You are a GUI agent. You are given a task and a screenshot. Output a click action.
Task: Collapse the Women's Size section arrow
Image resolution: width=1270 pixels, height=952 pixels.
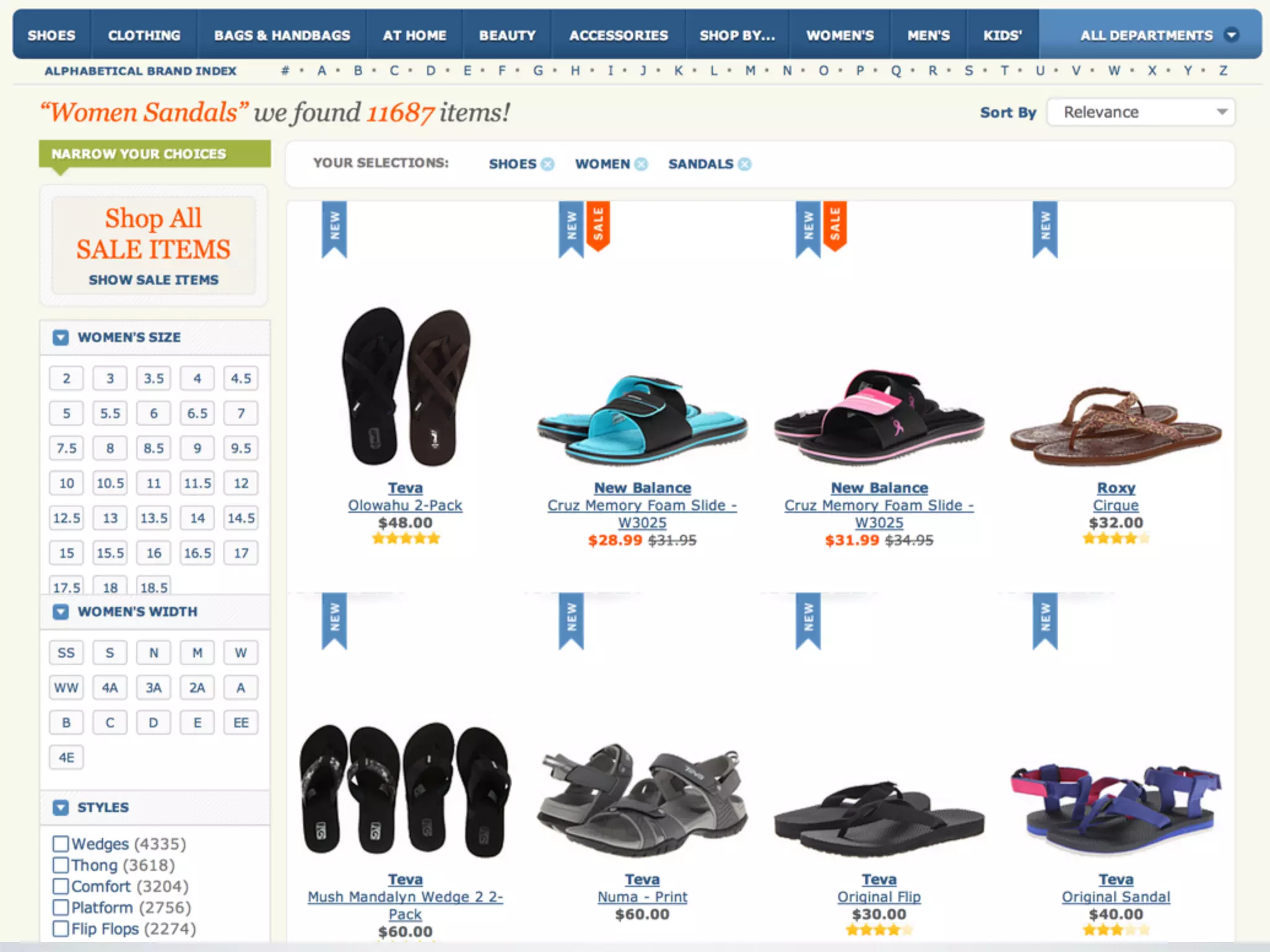point(61,337)
